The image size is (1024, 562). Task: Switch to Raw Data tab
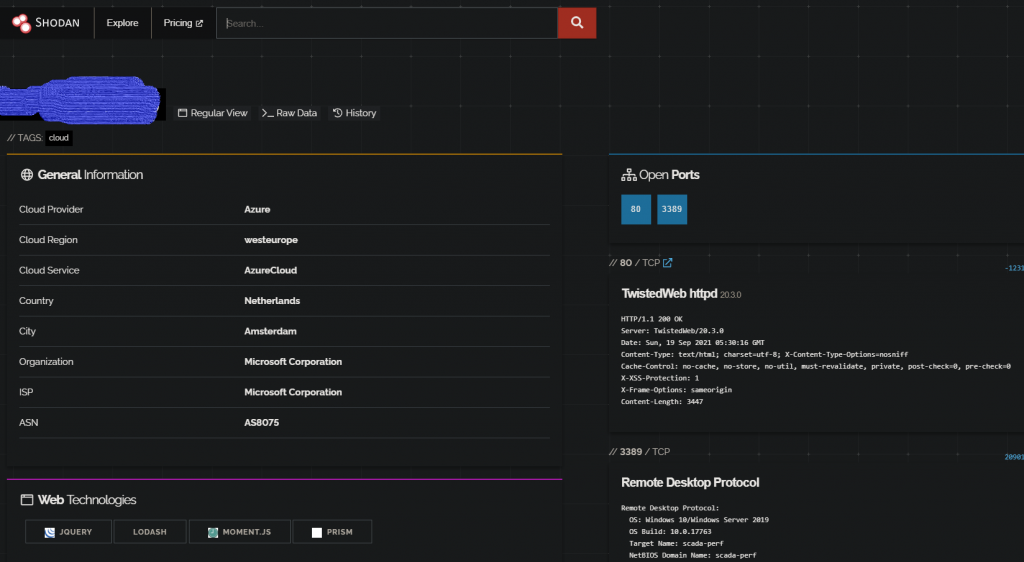tap(289, 113)
